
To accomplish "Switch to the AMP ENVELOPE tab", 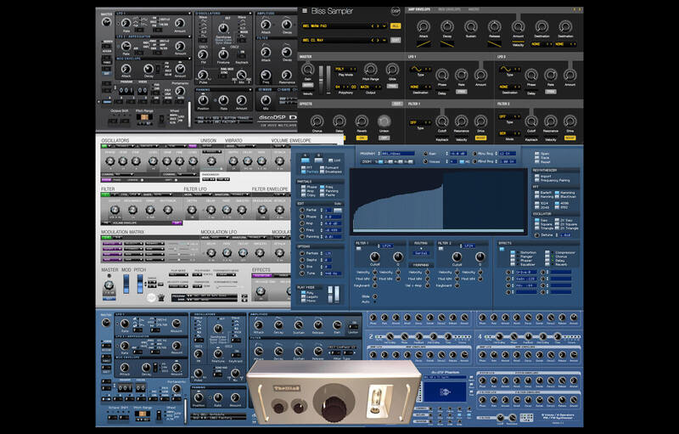I will pyautogui.click(x=419, y=10).
